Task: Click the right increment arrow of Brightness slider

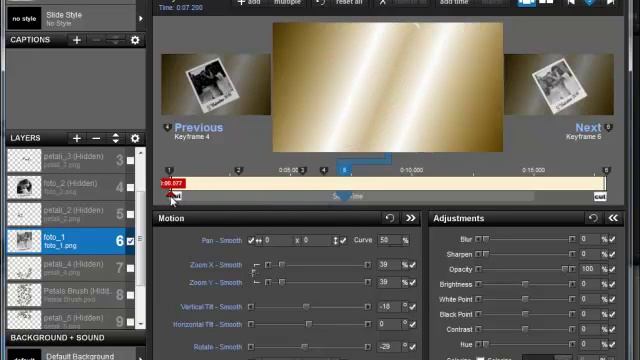Action: (572, 284)
